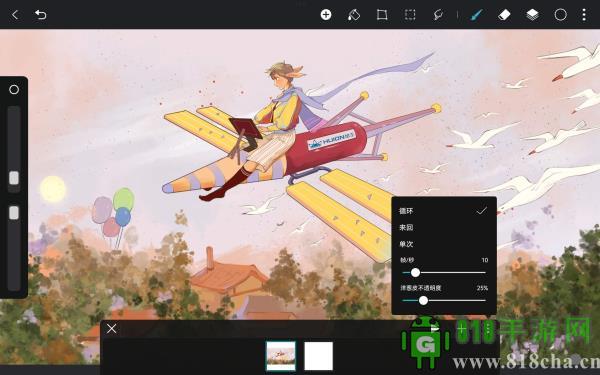Open the layers panel
This screenshot has width=600, height=375.
pos(532,15)
